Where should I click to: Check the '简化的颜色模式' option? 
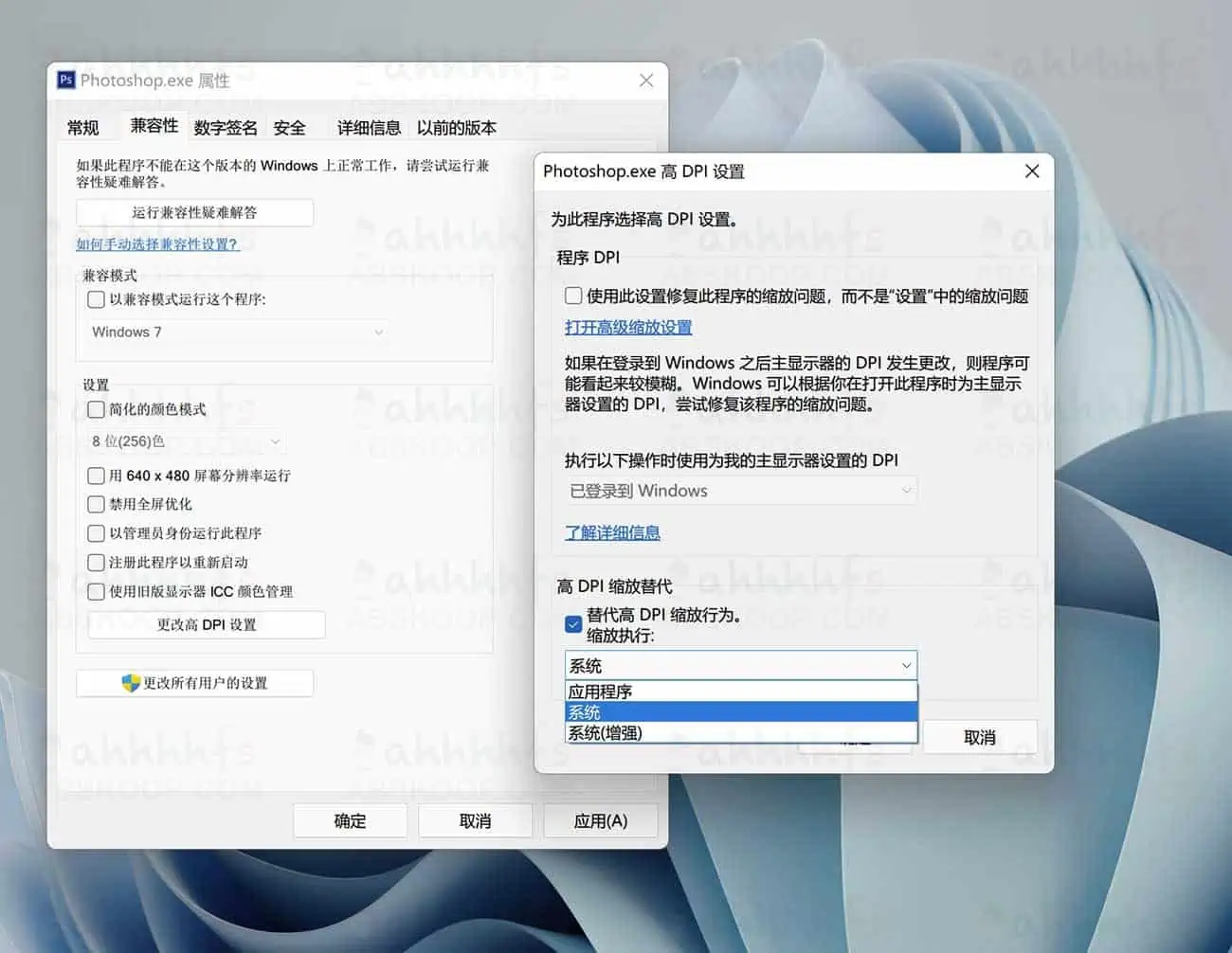pyautogui.click(x=96, y=409)
